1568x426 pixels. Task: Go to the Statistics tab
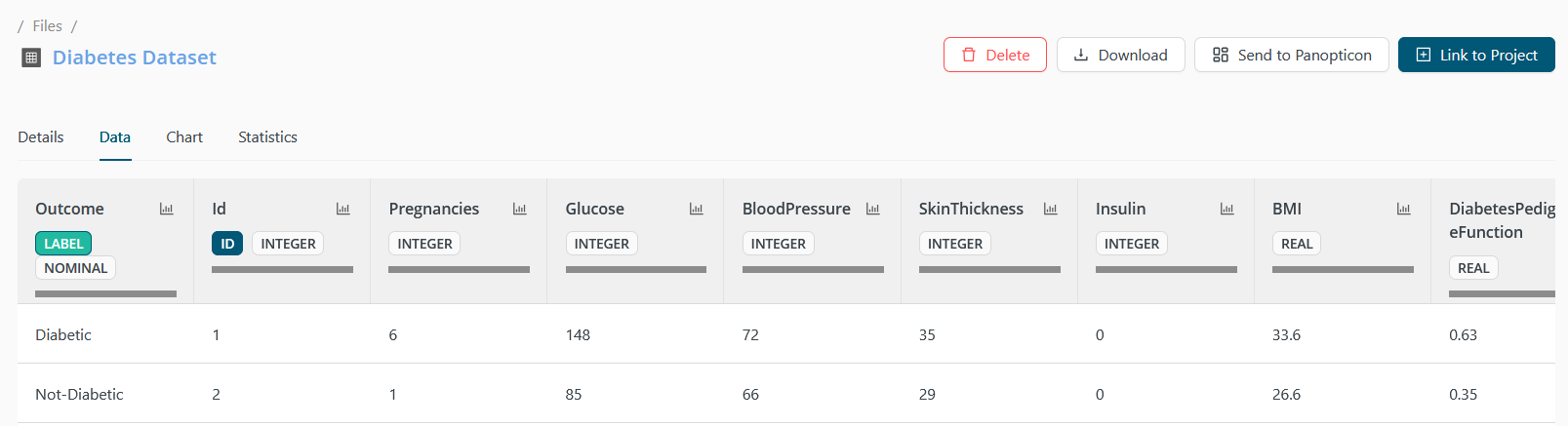coord(267,137)
